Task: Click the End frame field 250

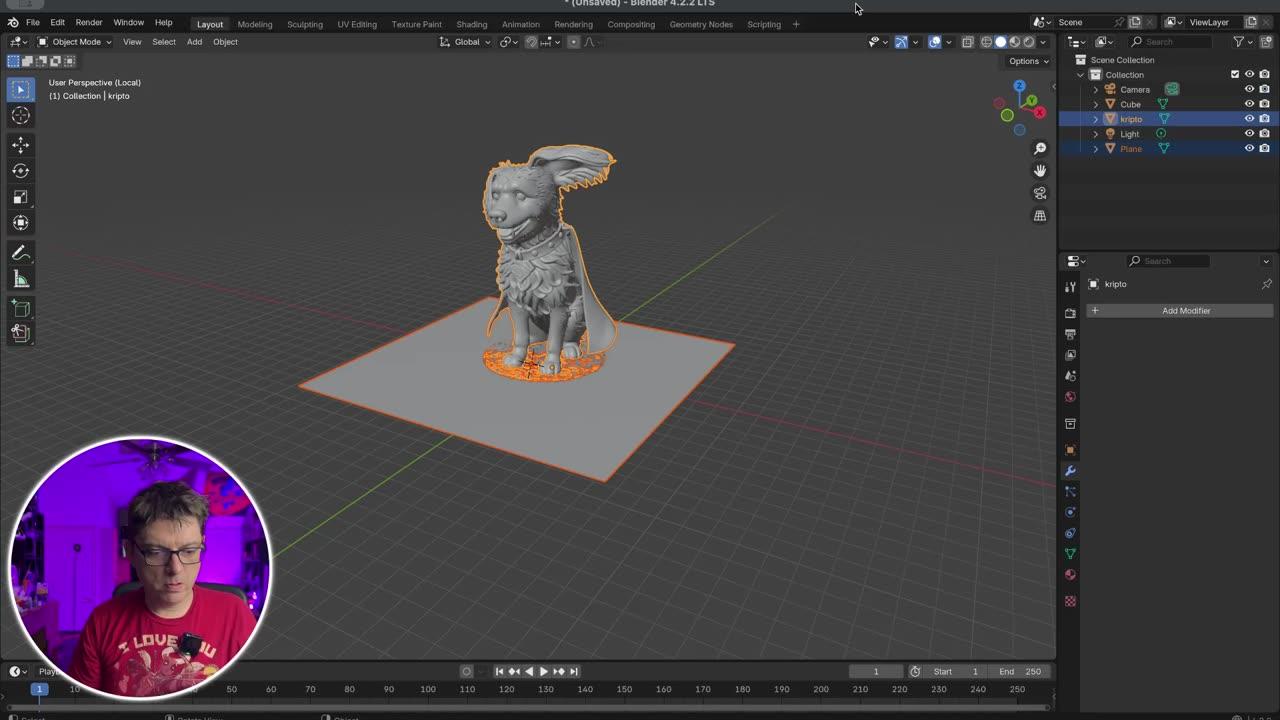Action: (1021, 671)
